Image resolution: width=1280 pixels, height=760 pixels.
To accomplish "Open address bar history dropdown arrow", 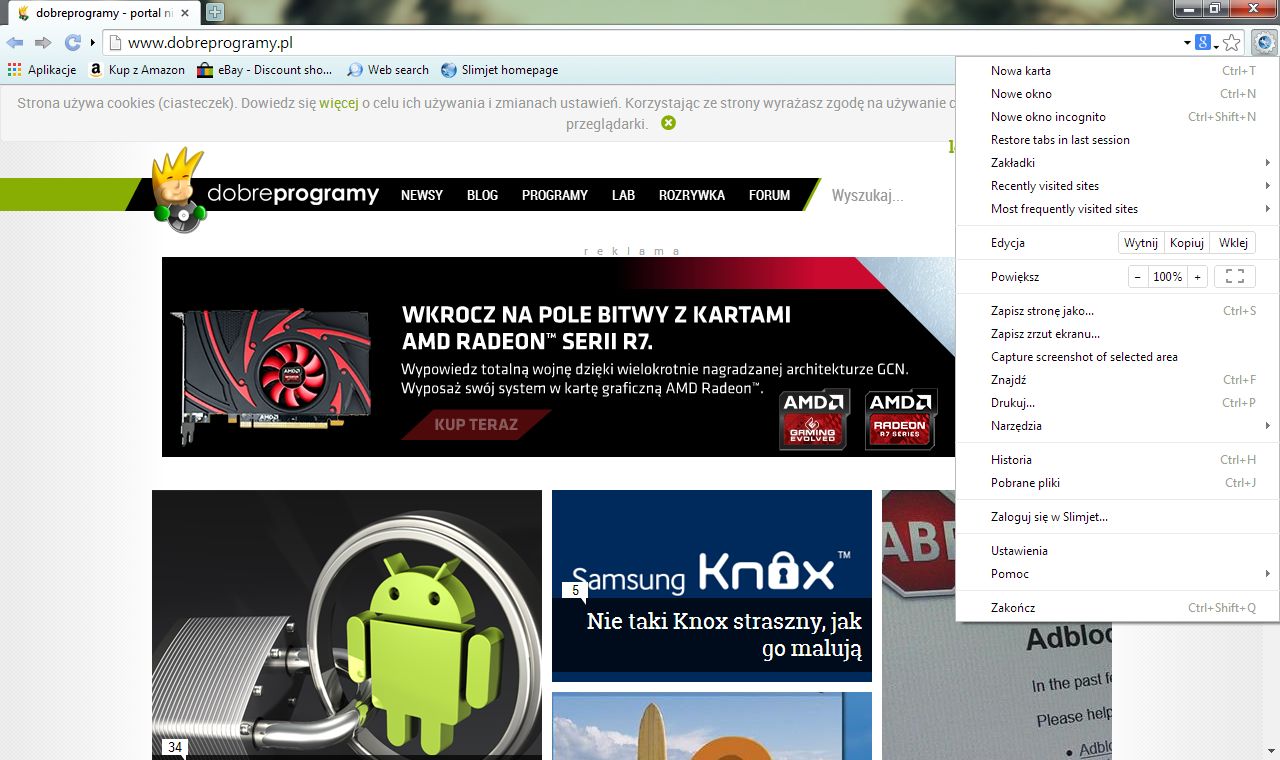I will (1187, 43).
